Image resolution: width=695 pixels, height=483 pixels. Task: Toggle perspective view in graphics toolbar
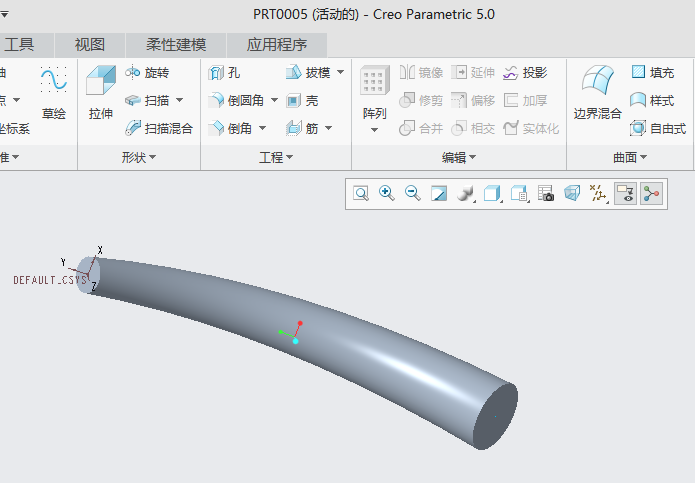(x=573, y=194)
